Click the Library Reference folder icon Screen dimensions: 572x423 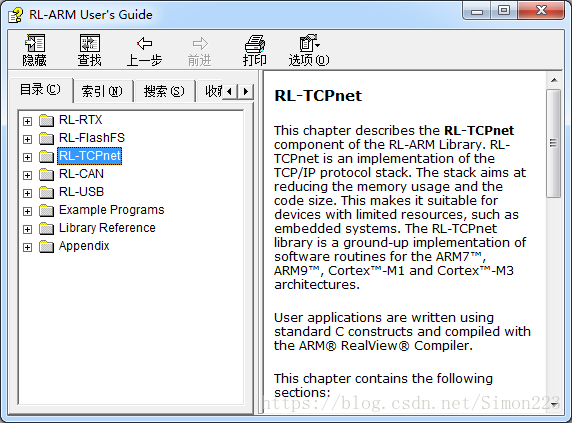tap(46, 228)
